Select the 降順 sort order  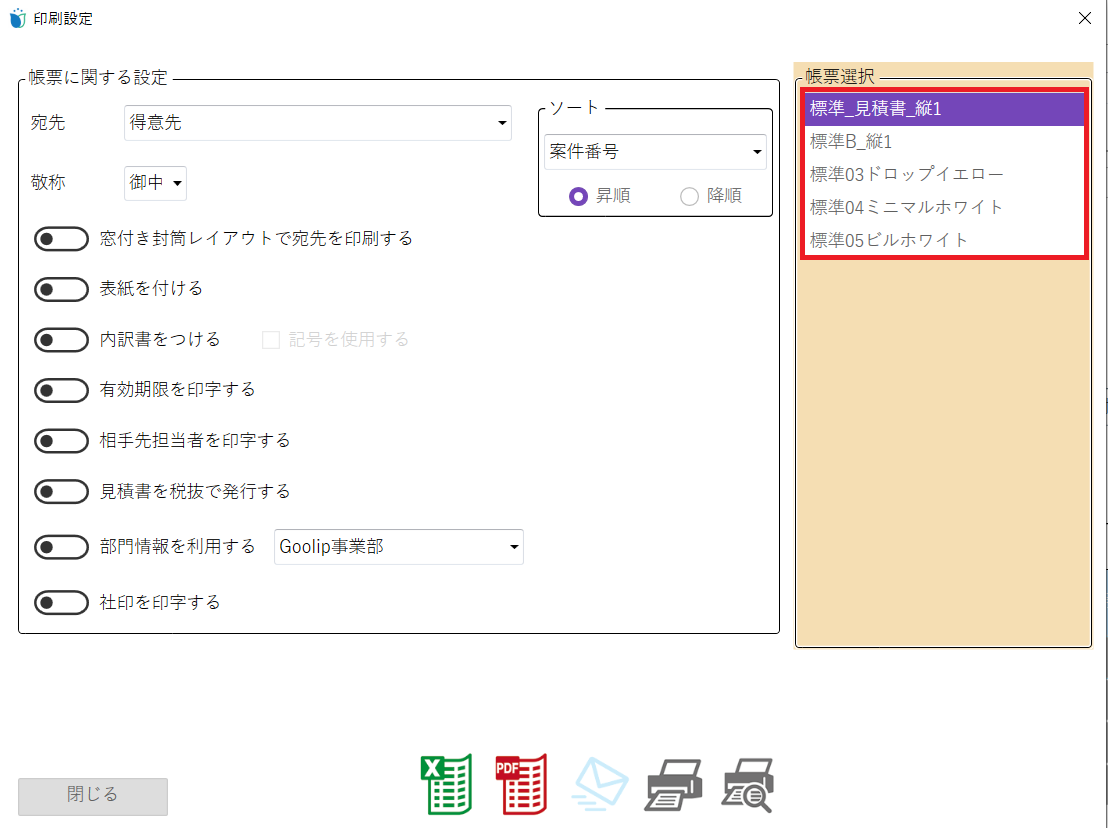coord(689,196)
